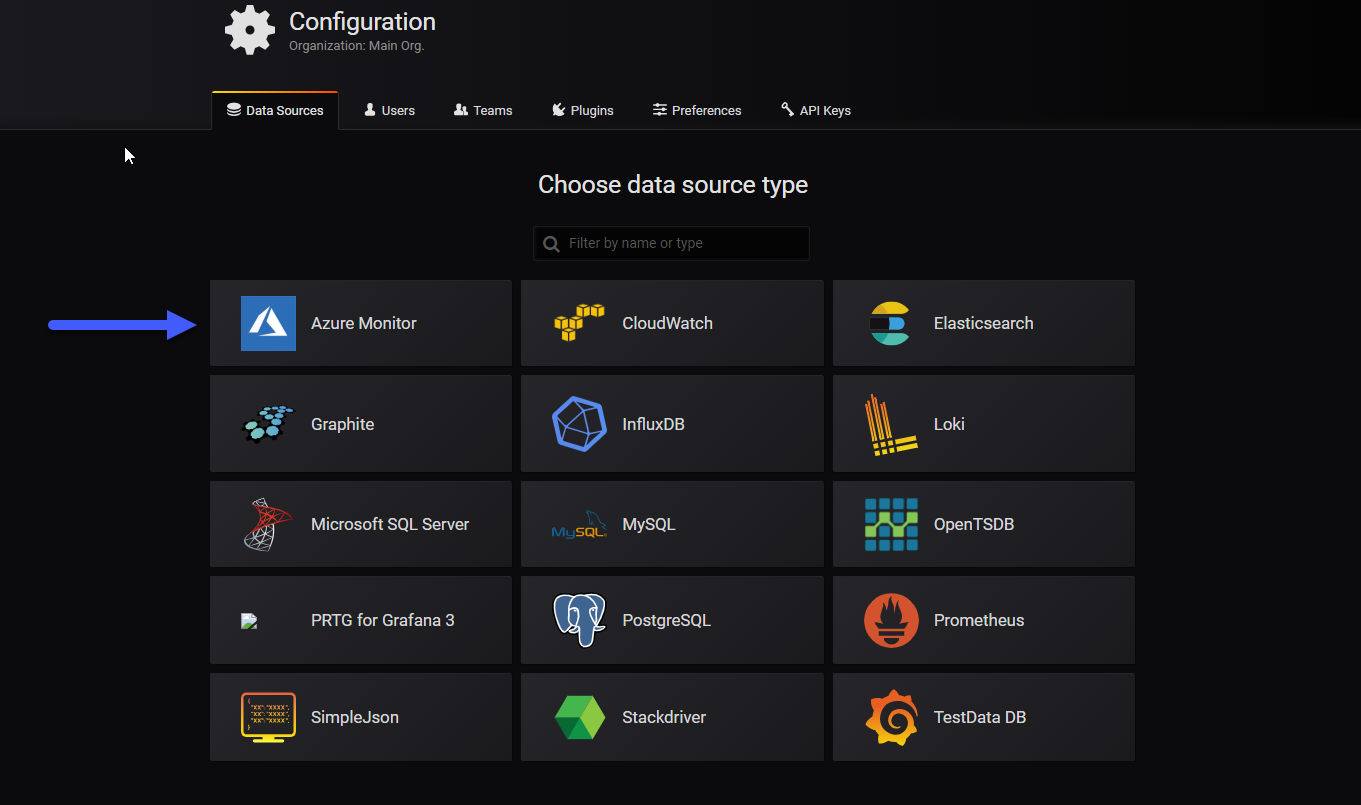
Task: Click the Organization: Main Org. subtitle
Action: point(357,46)
